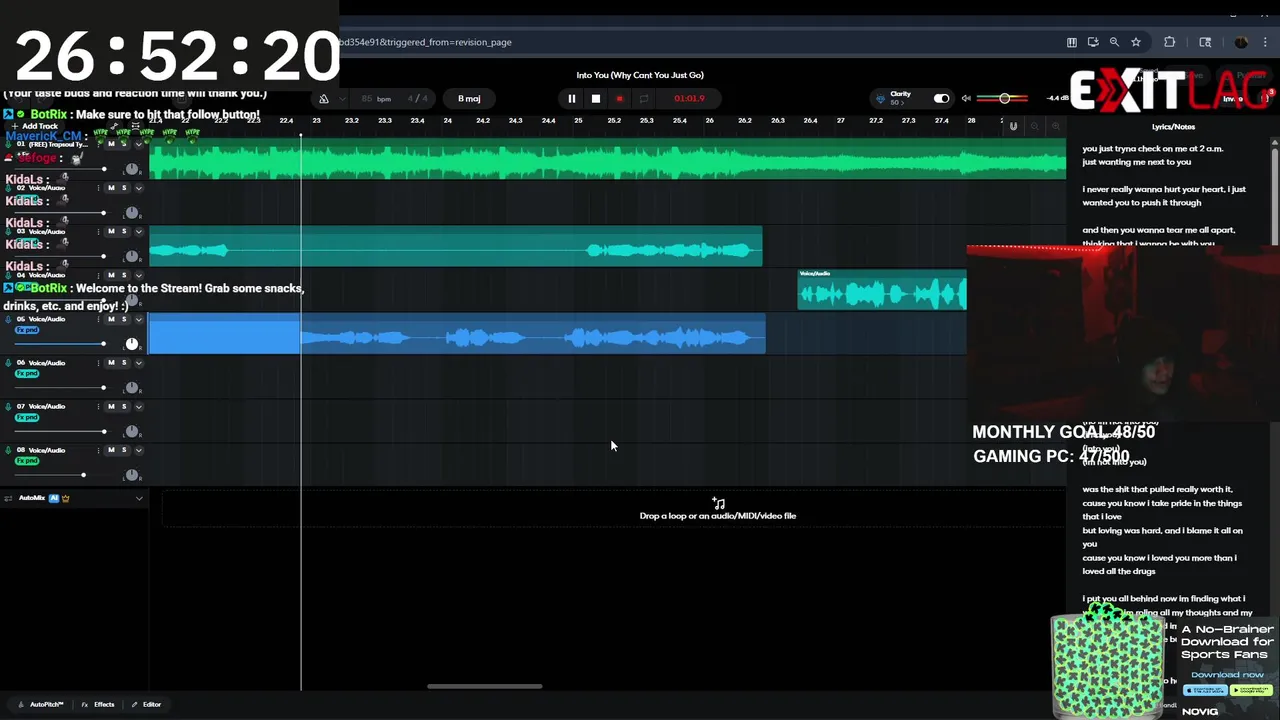The width and height of the screenshot is (1280, 720).
Task: Mute track 05 Voice/Audio
Action: [111, 319]
